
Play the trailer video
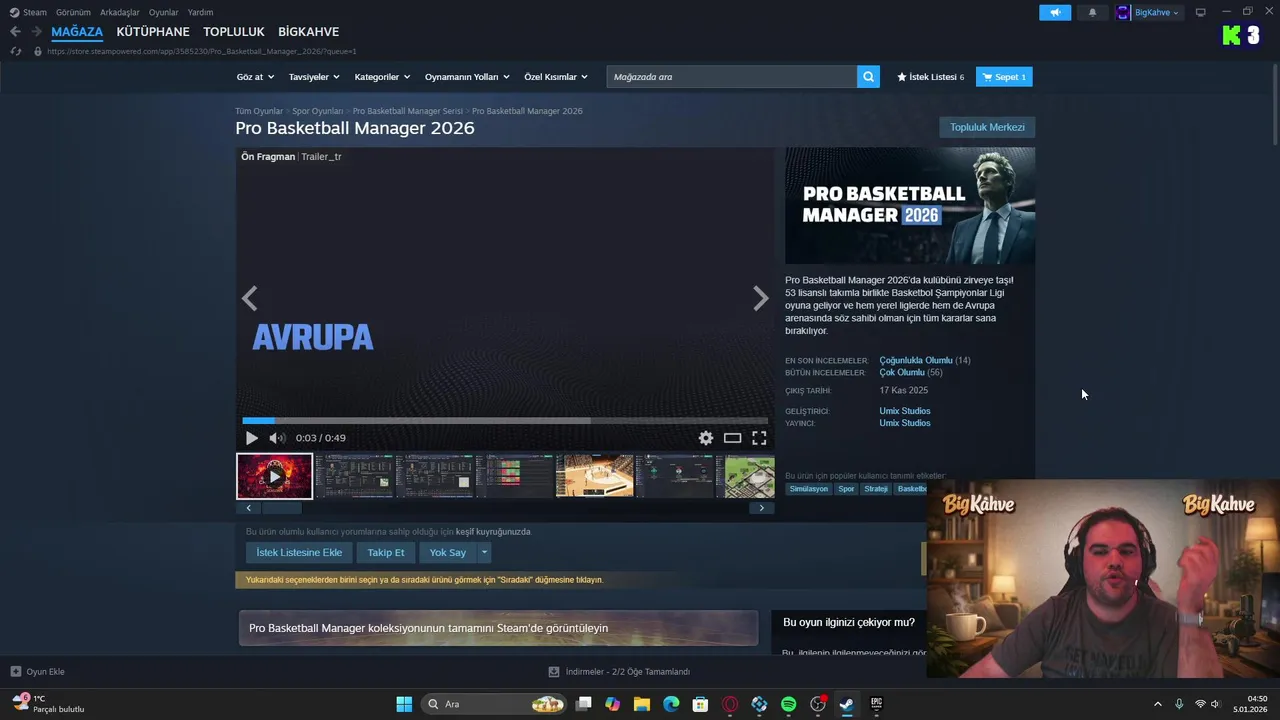point(252,438)
